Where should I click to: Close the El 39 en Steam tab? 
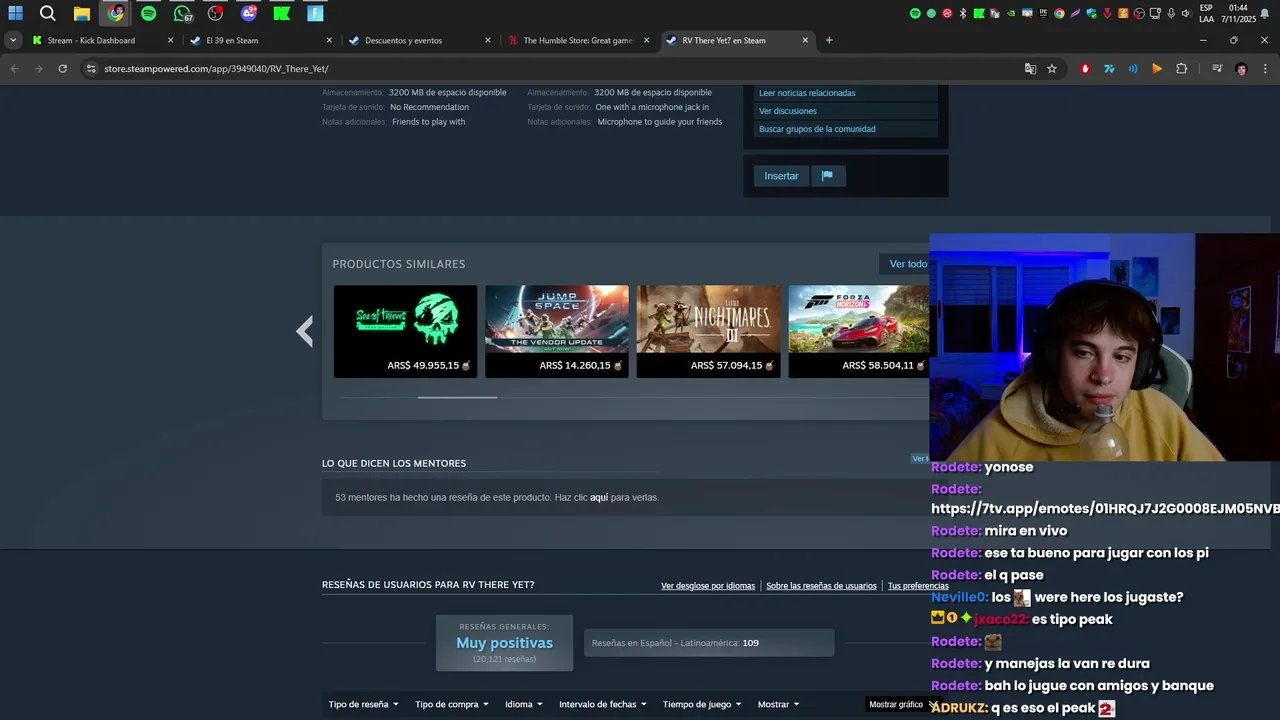click(x=329, y=40)
